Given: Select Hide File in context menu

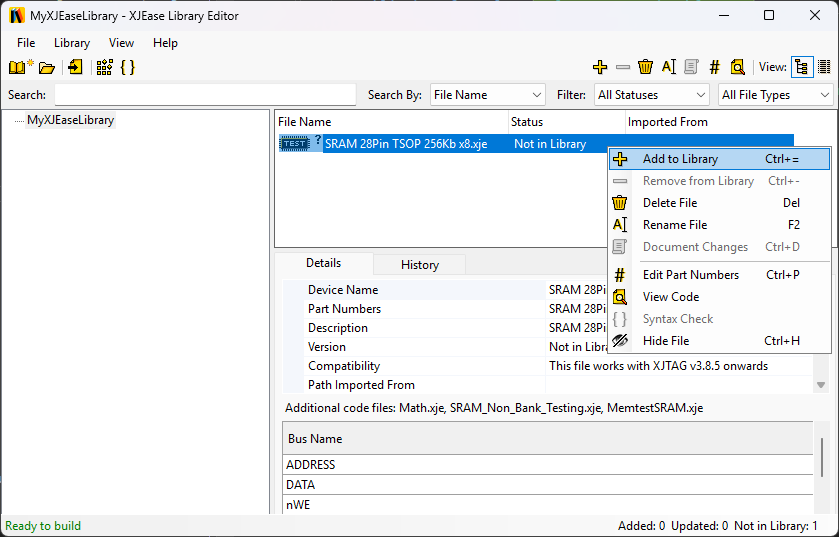Looking at the screenshot, I should [665, 341].
